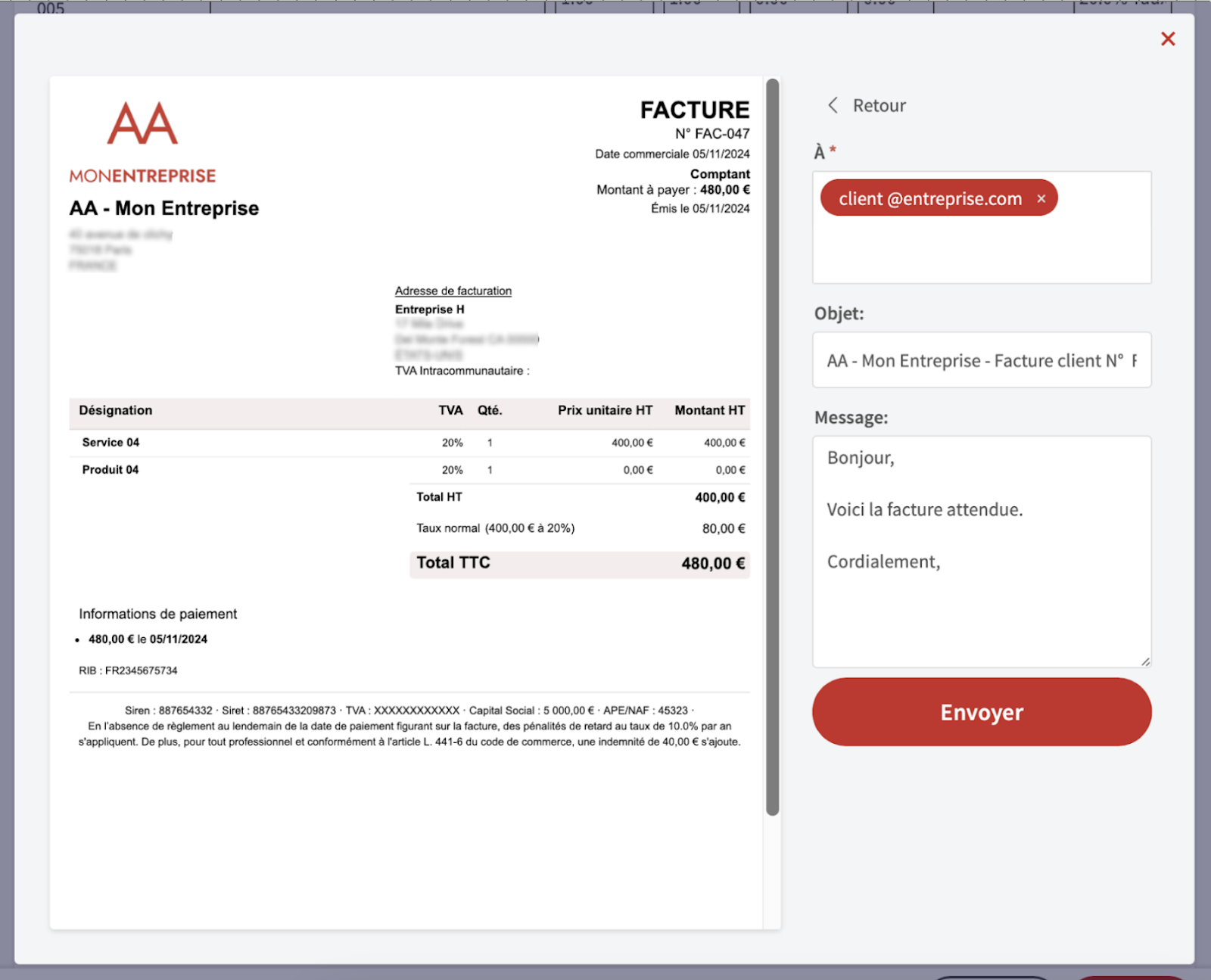Close the invoice email dialog
The width and height of the screenshot is (1211, 980).
pyautogui.click(x=1168, y=39)
